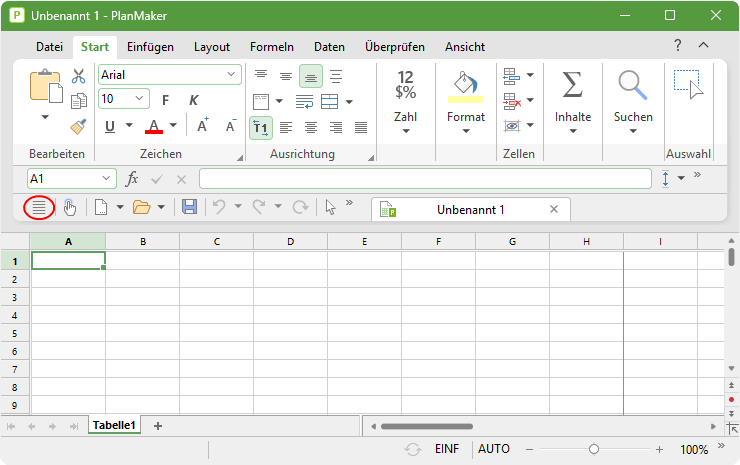Align text right horizontally
This screenshot has width=740, height=465.
coord(336,127)
